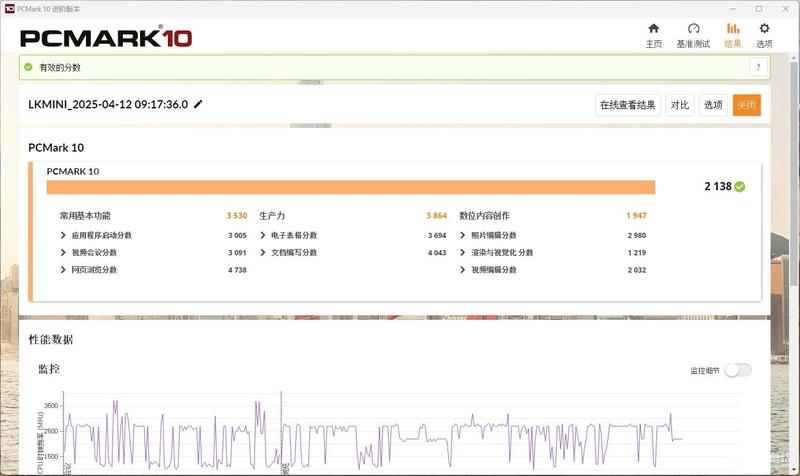Click the 视频编辑 value 2 032
The width and height of the screenshot is (800, 476).
637,270
